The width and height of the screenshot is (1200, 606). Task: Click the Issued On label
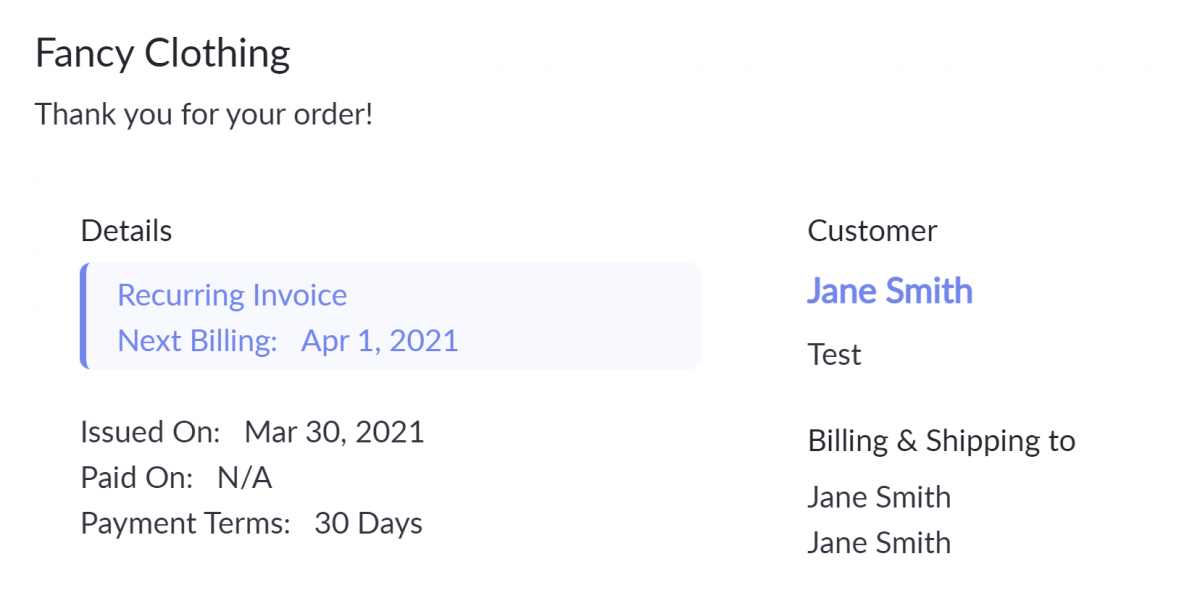150,432
